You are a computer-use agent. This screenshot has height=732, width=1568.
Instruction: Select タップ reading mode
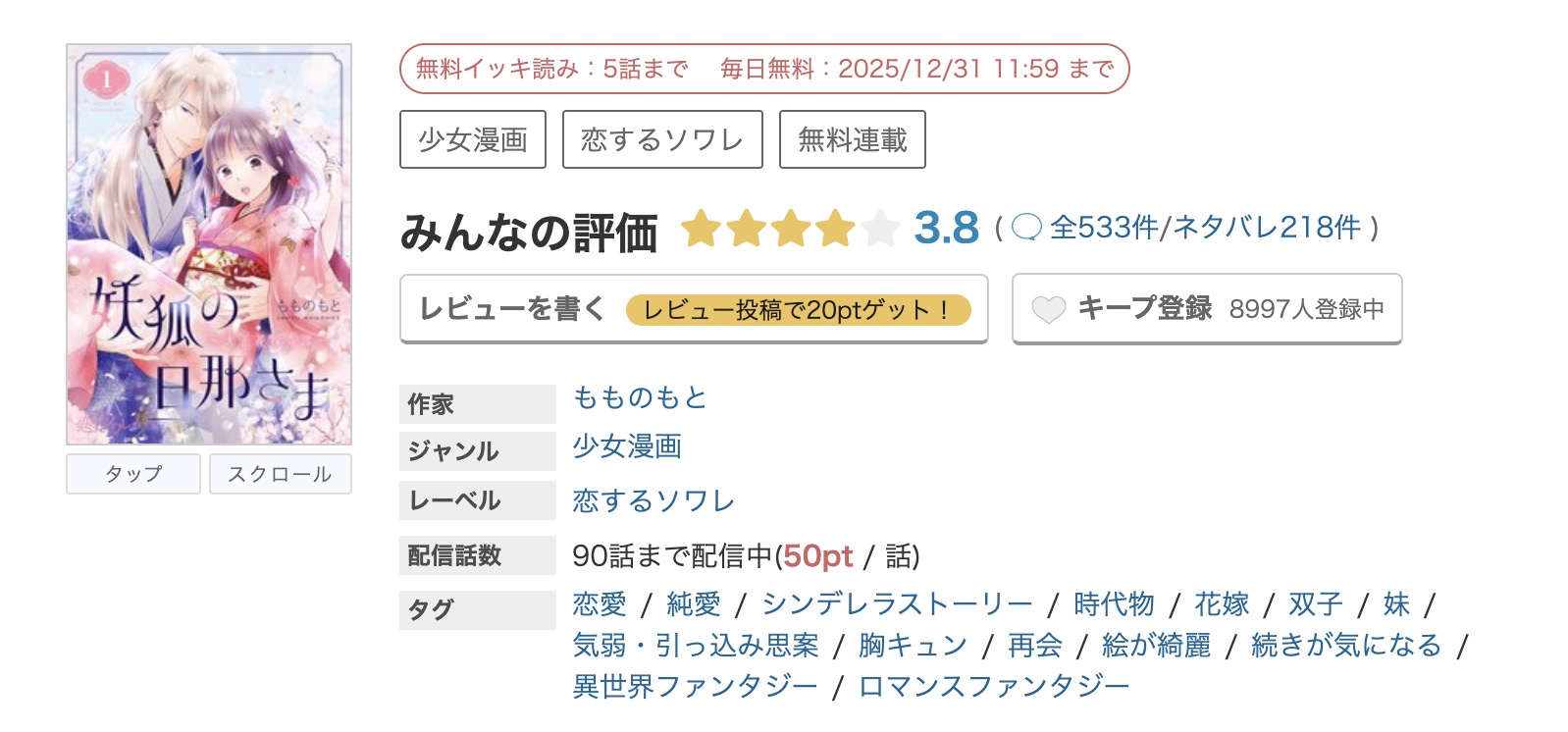(133, 474)
